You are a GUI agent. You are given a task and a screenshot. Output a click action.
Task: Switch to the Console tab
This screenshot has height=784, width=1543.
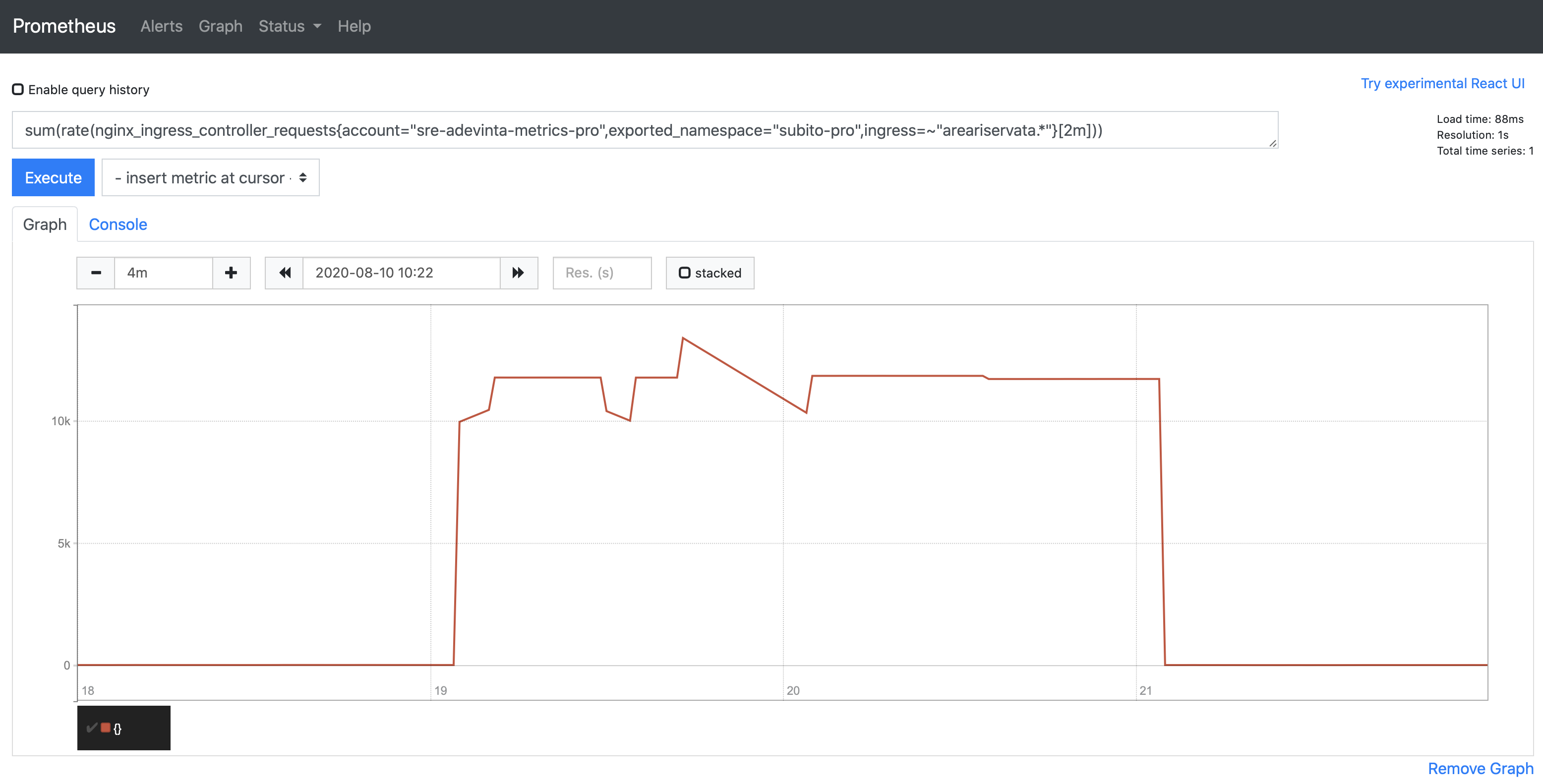point(118,224)
